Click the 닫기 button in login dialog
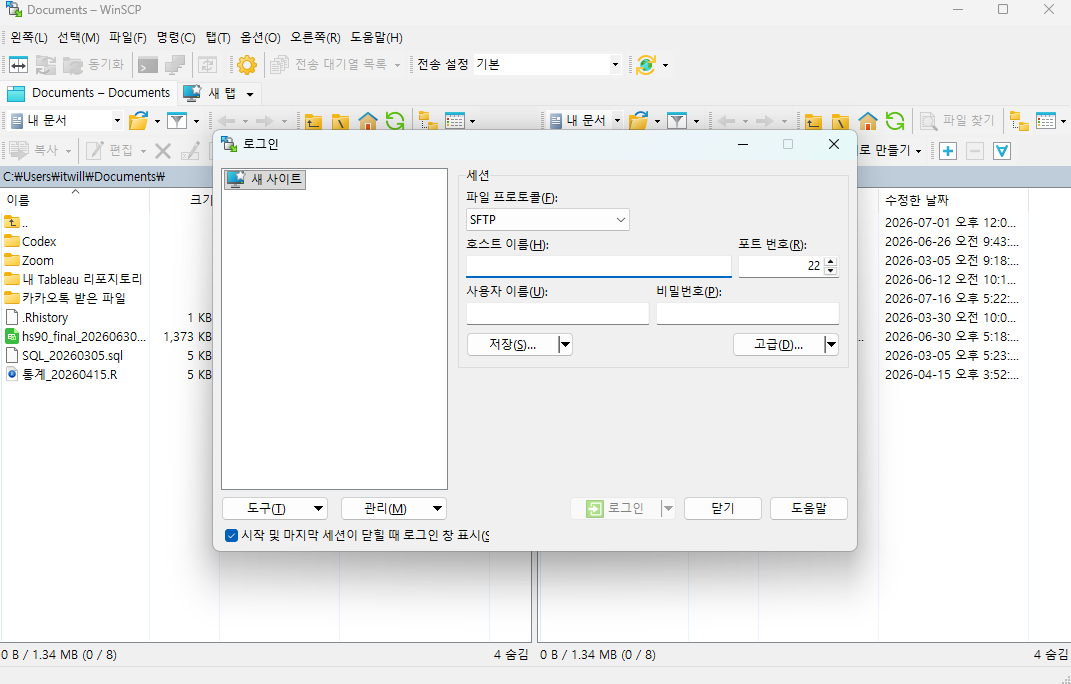Screen dimensions: 1071x684 click(x=723, y=508)
